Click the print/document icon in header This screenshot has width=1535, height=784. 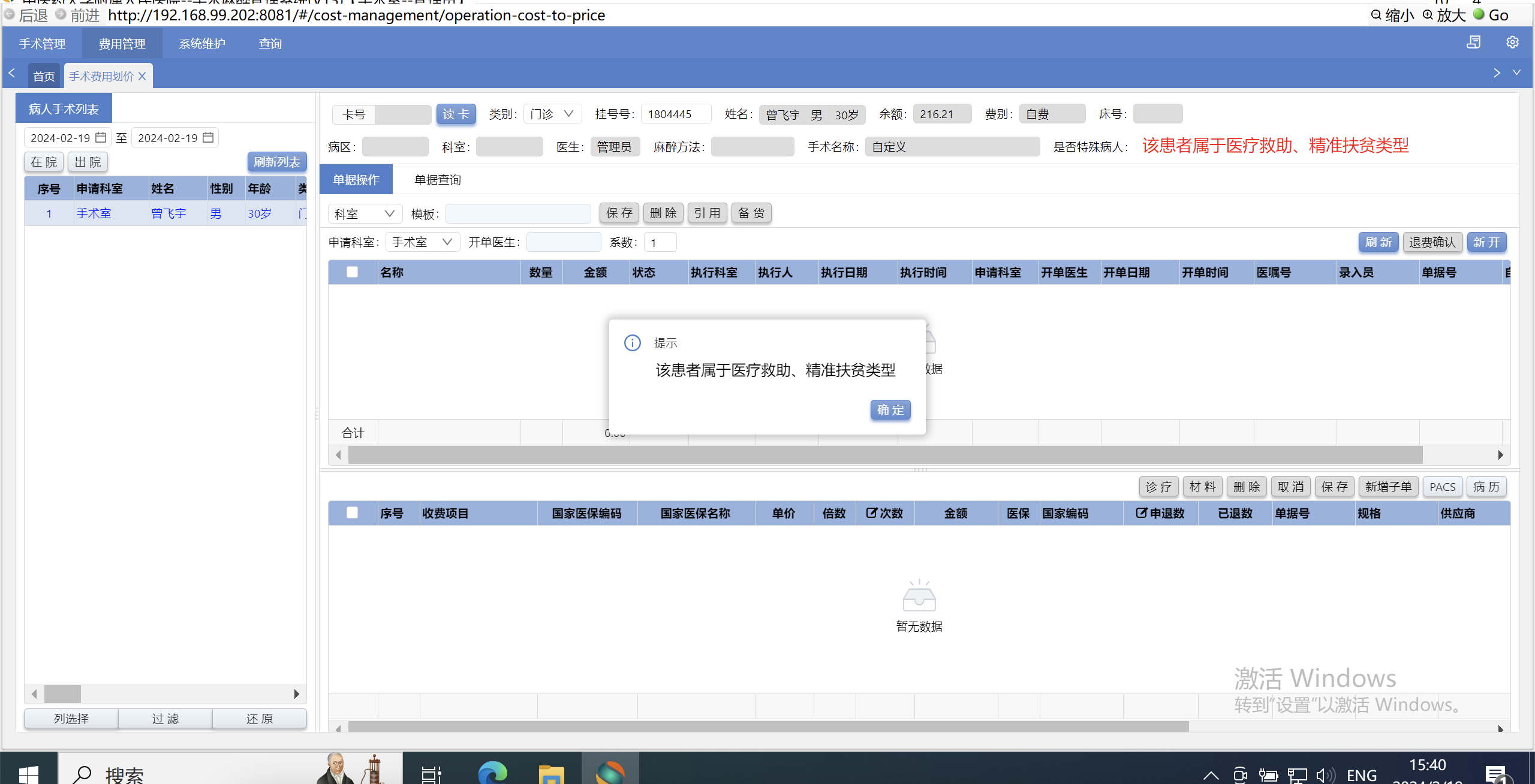pyautogui.click(x=1474, y=42)
